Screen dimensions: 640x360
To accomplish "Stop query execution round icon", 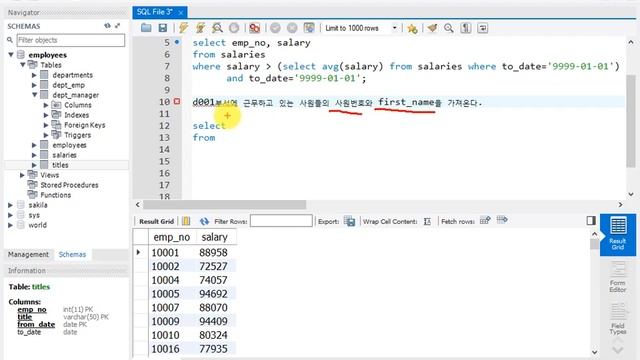I will coord(234,28).
